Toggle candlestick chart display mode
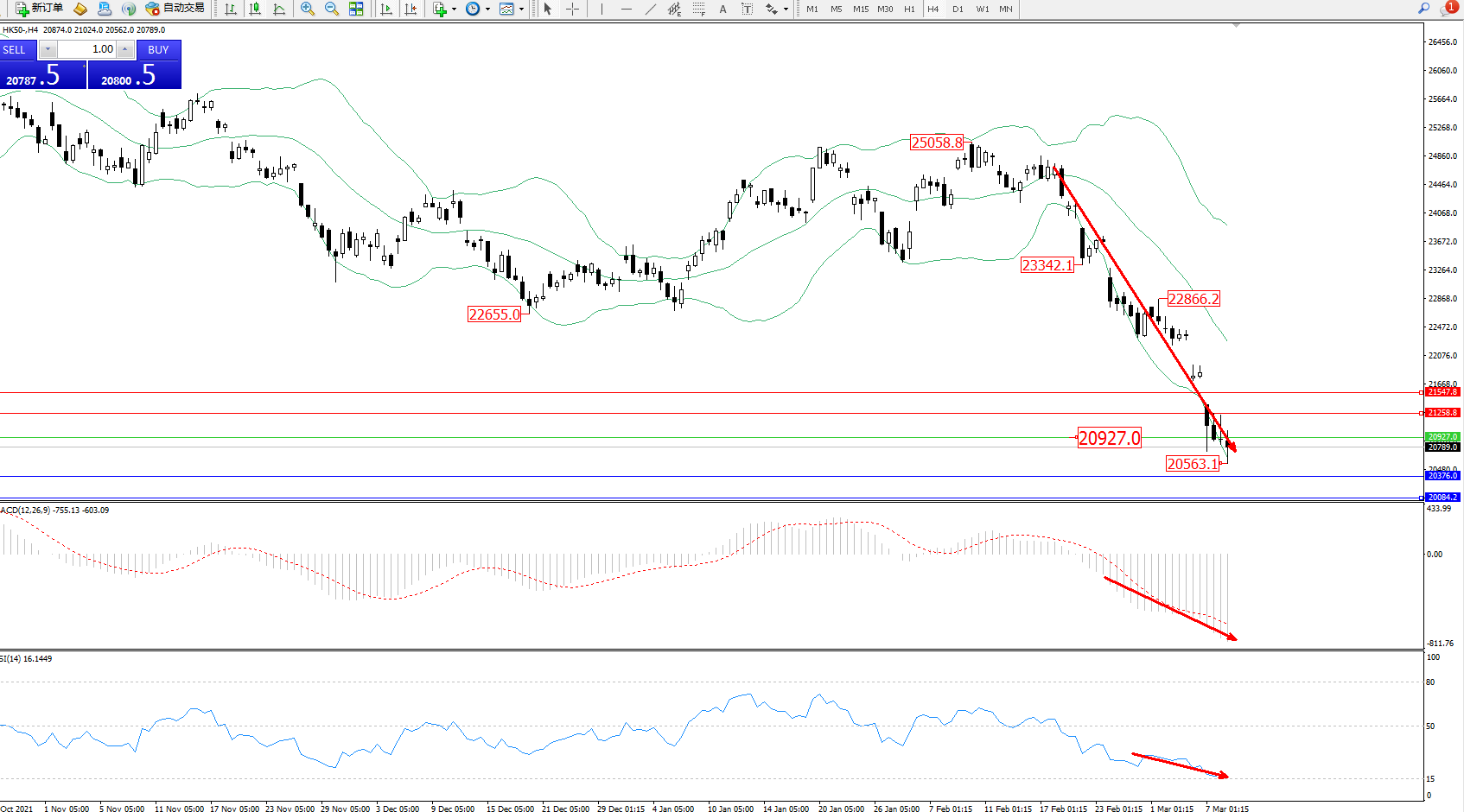This screenshot has width=1464, height=812. (255, 9)
